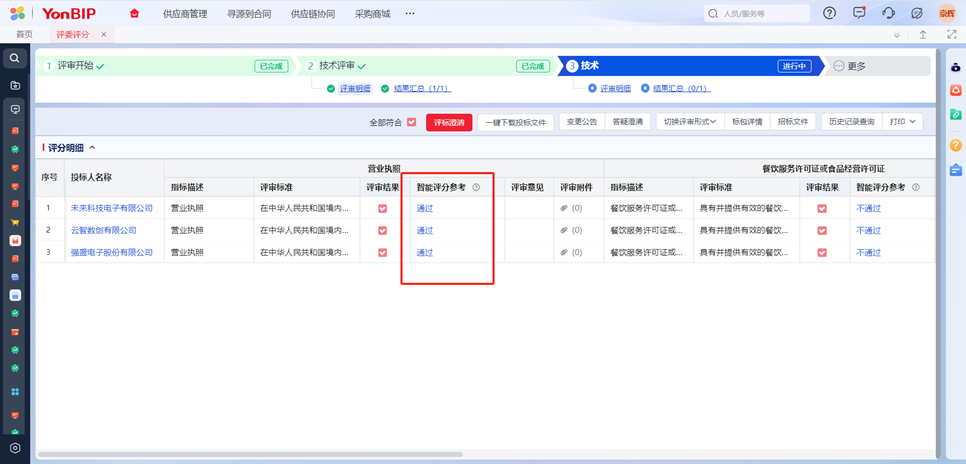Image resolution: width=966 pixels, height=464 pixels.
Task: Open 结果汇总 (1/1) link under 技术评审
Action: [422, 89]
